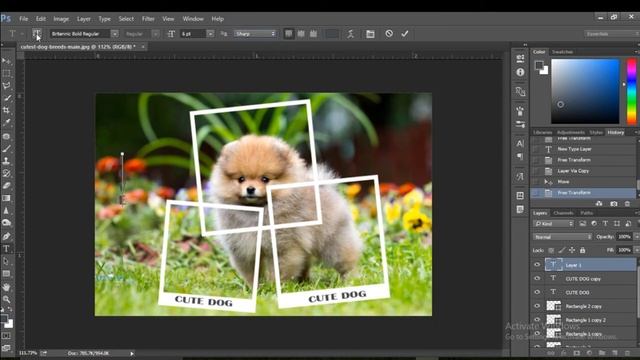Hide the Rectangle 1 copy 2 layer

coord(537,320)
